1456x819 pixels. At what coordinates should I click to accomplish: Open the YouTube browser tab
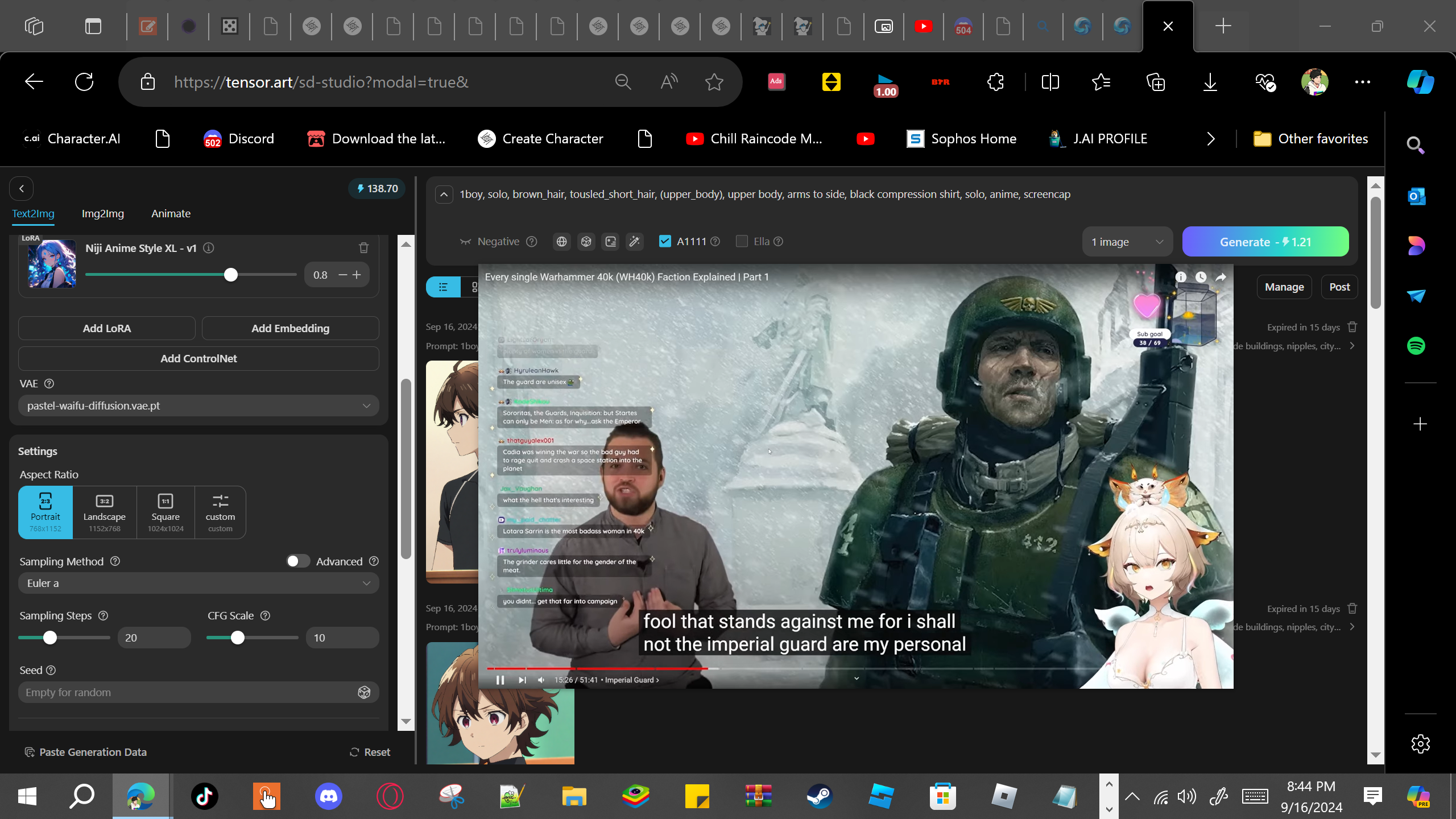coord(923,26)
